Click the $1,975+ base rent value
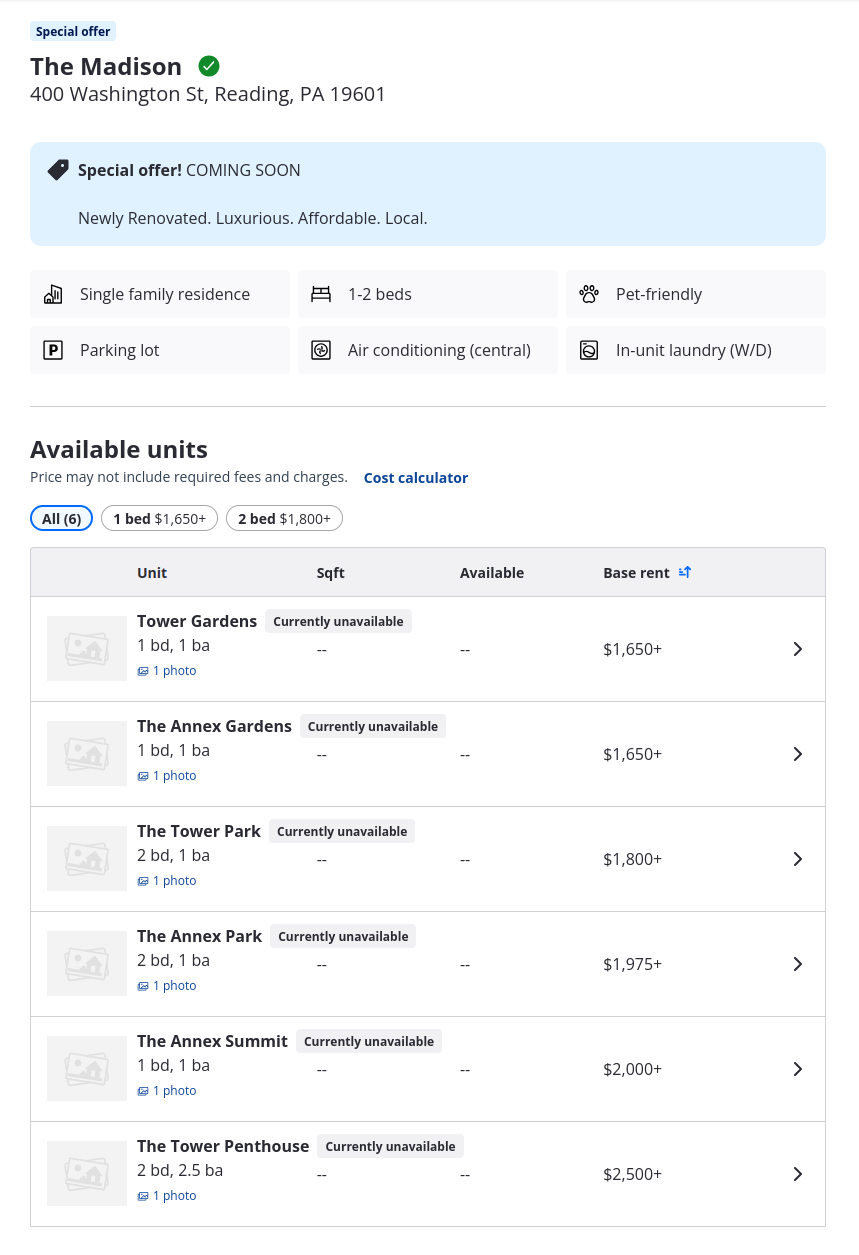 [632, 964]
